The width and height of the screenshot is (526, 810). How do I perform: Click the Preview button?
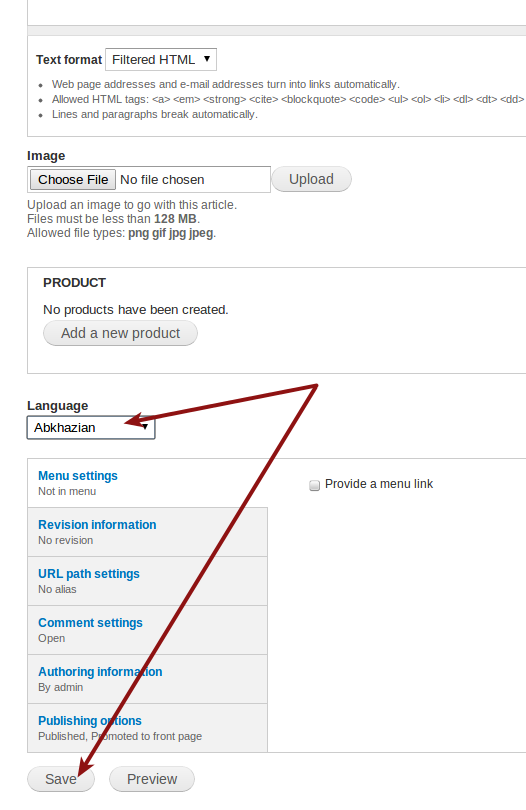pos(152,779)
